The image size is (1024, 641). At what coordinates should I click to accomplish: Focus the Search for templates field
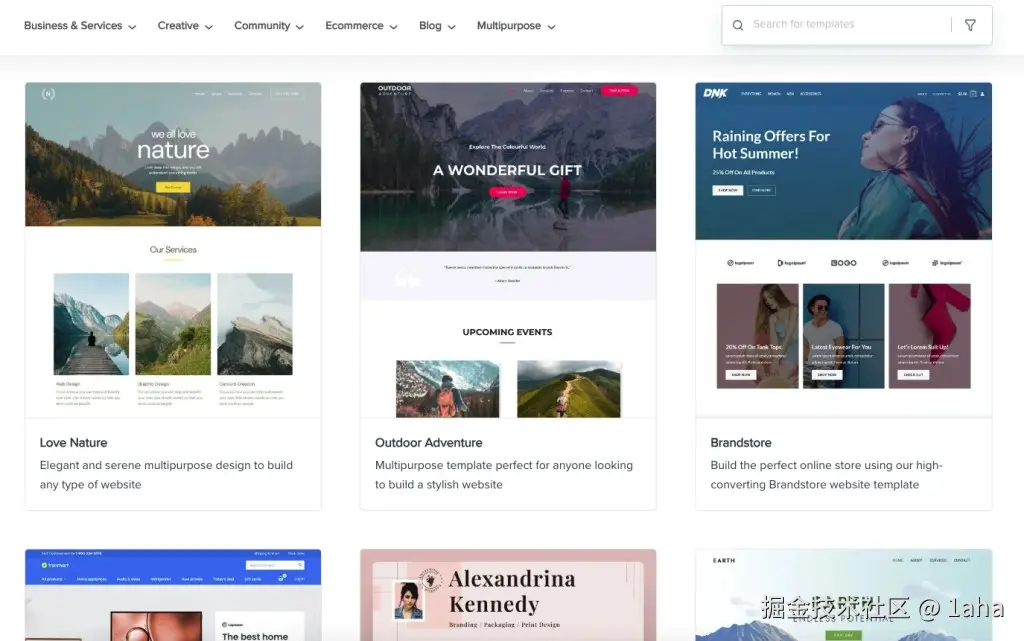pyautogui.click(x=846, y=25)
